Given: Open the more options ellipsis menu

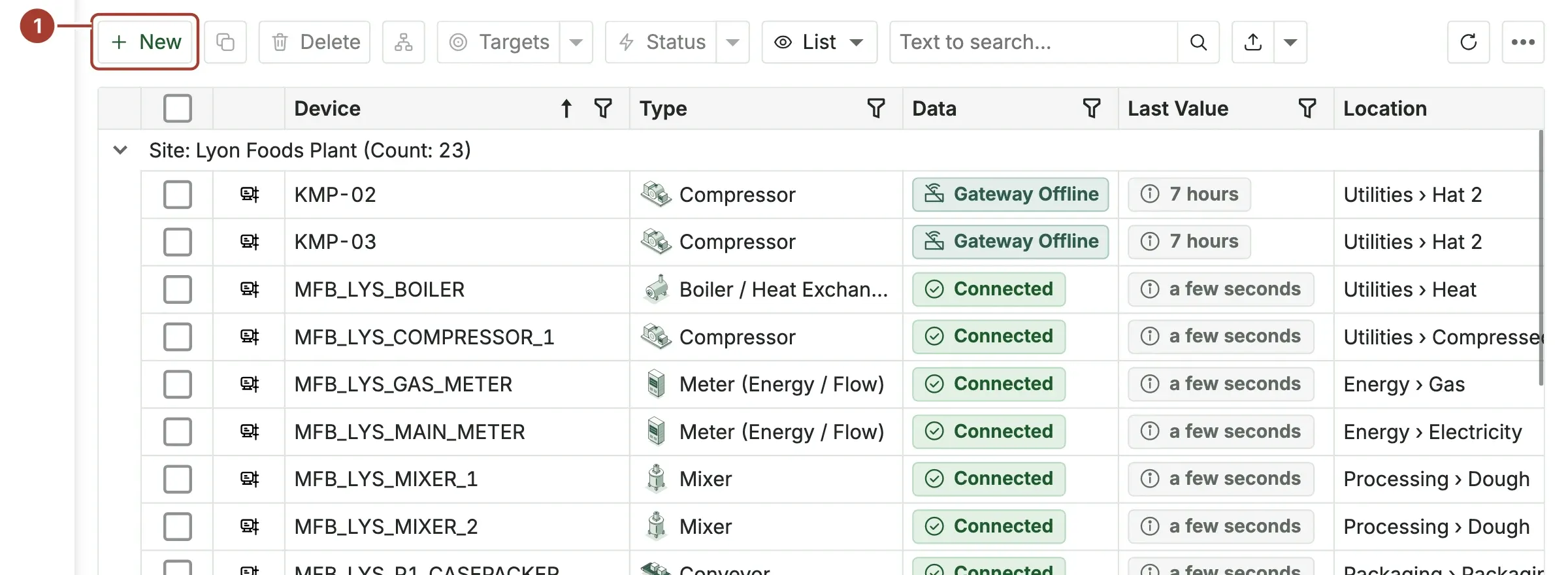Looking at the screenshot, I should (x=1523, y=42).
